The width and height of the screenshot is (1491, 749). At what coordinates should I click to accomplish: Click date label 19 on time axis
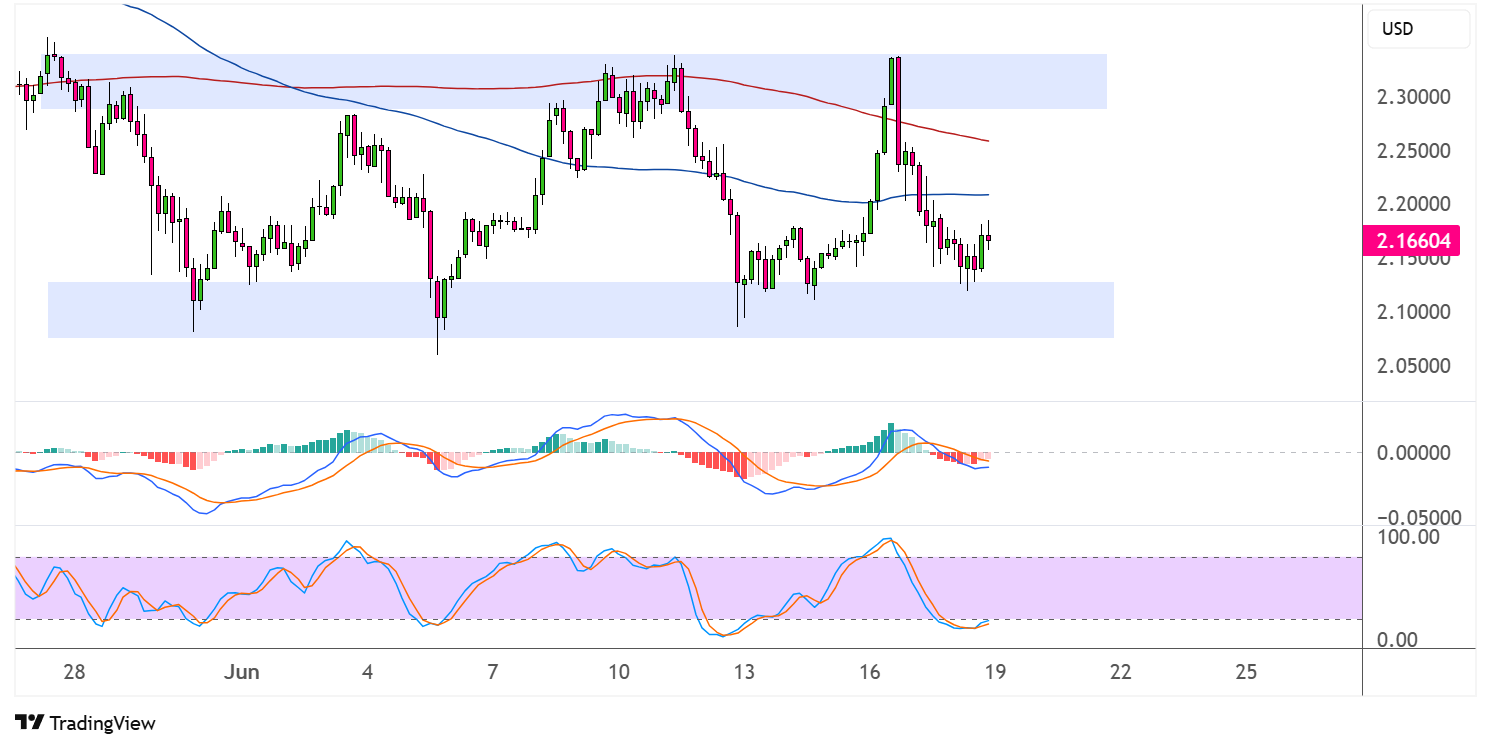click(x=995, y=672)
